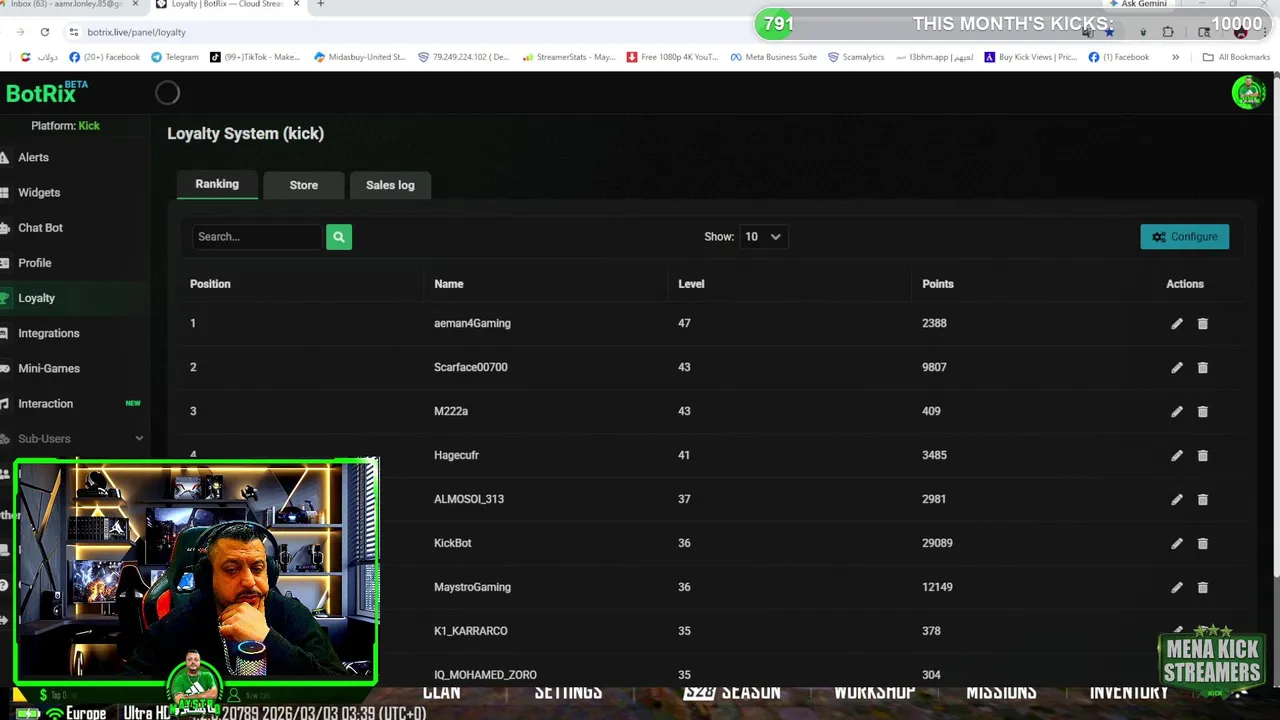Click the Points column header
Screen dimensions: 1280x720
[938, 284]
